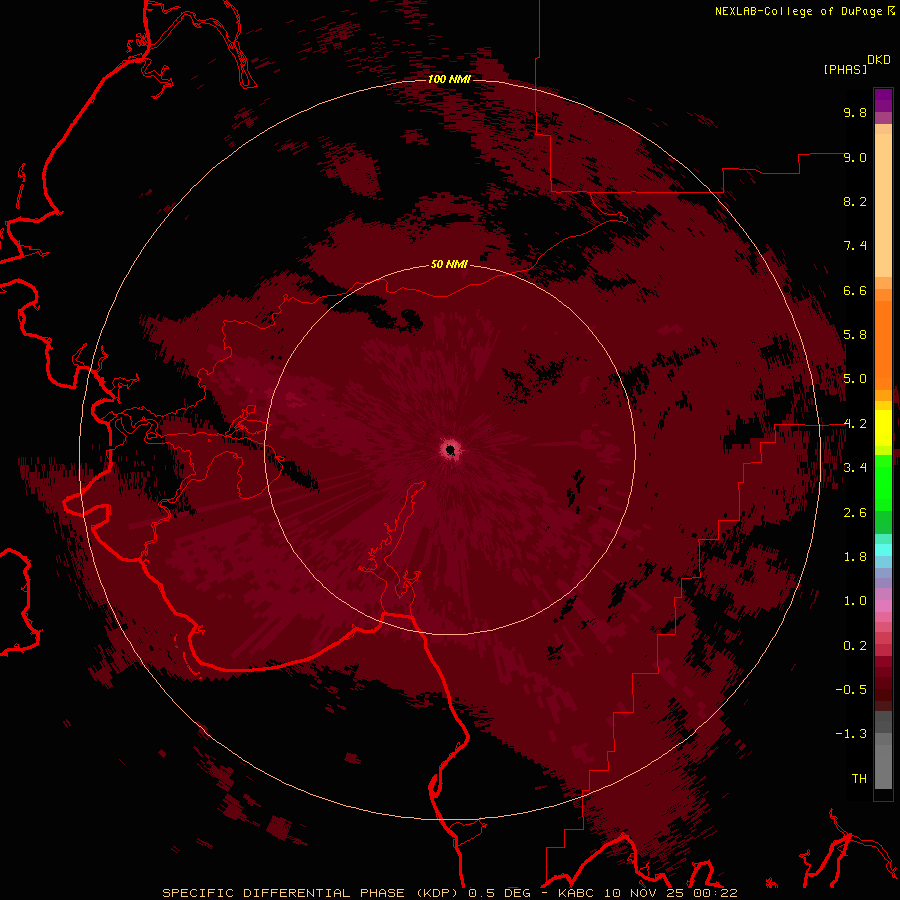Click the 2.6 value on the legend
The image size is (900, 900).
855,513
